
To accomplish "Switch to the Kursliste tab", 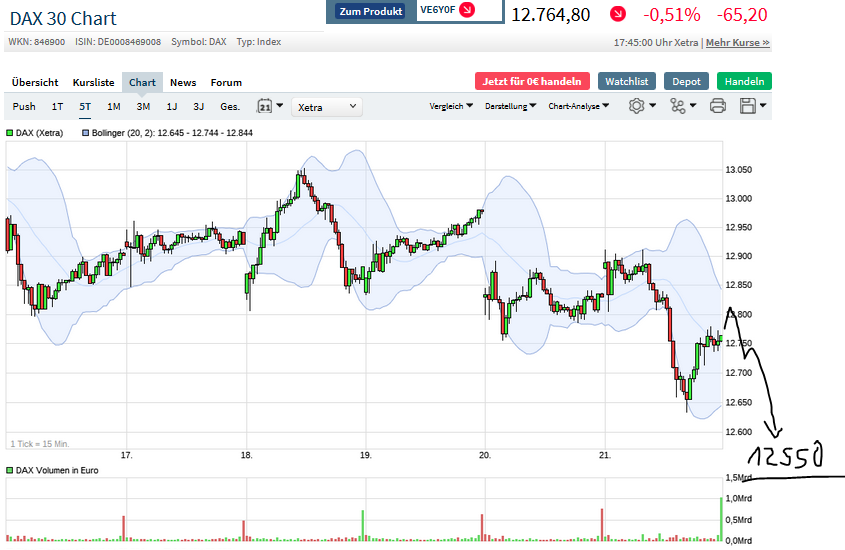I will pos(93,82).
